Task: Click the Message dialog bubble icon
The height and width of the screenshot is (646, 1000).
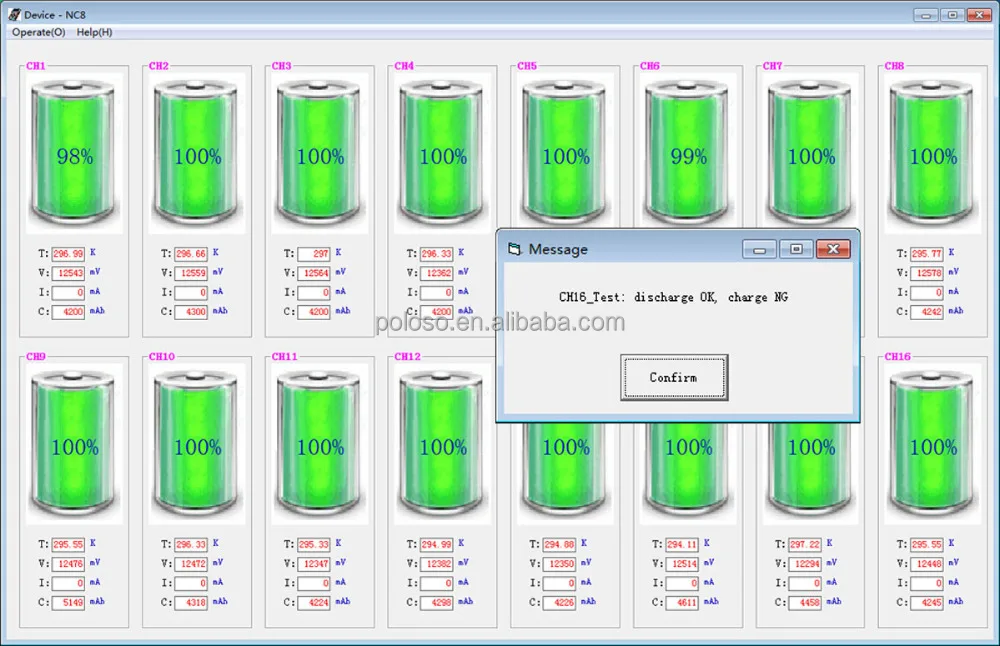Action: click(513, 249)
